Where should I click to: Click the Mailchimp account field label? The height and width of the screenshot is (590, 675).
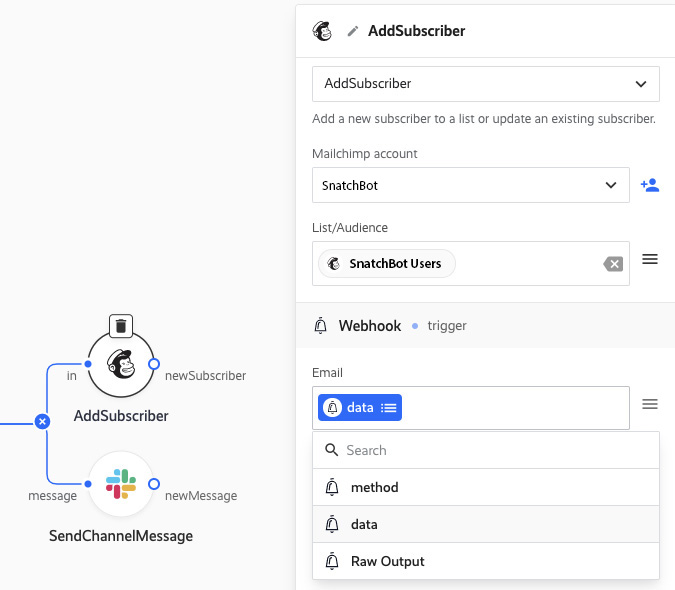click(x=365, y=154)
